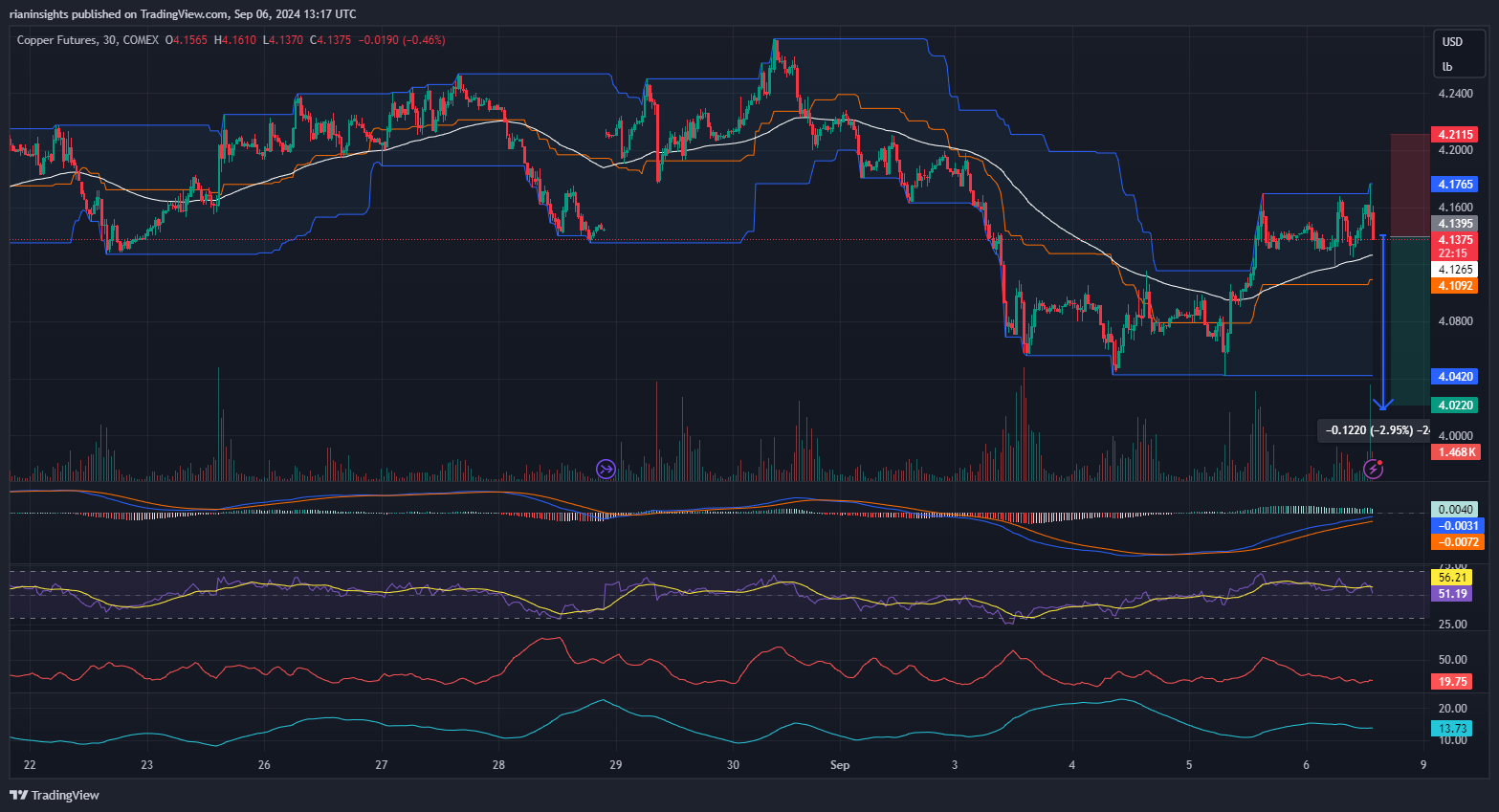
Task: Click the 22:15 bar countdown timer
Action: (x=1454, y=253)
